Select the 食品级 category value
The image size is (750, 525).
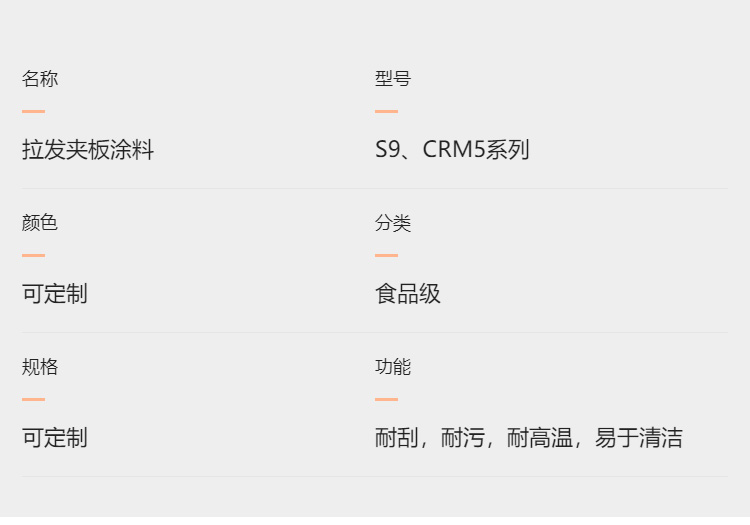(408, 294)
